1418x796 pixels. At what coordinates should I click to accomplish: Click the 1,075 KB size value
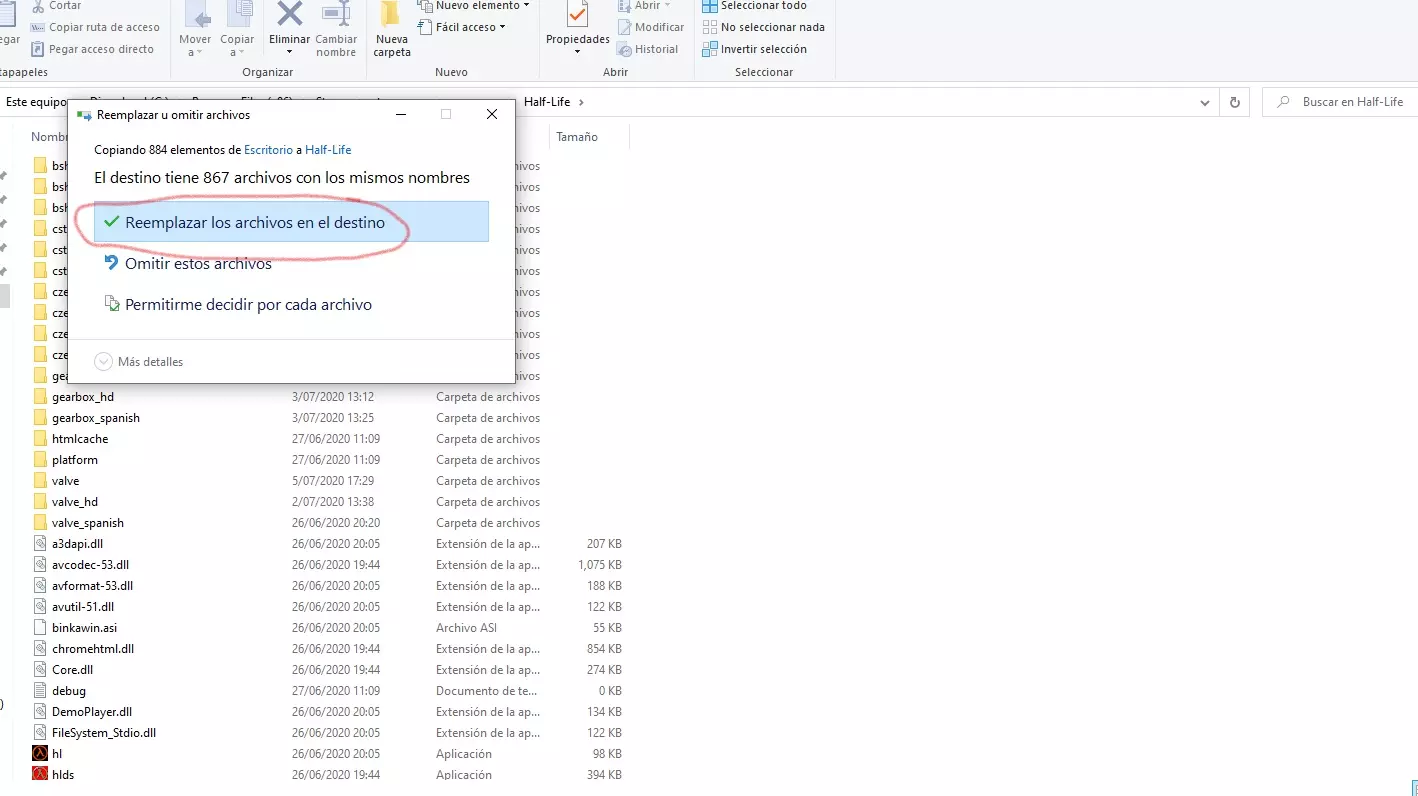[599, 565]
